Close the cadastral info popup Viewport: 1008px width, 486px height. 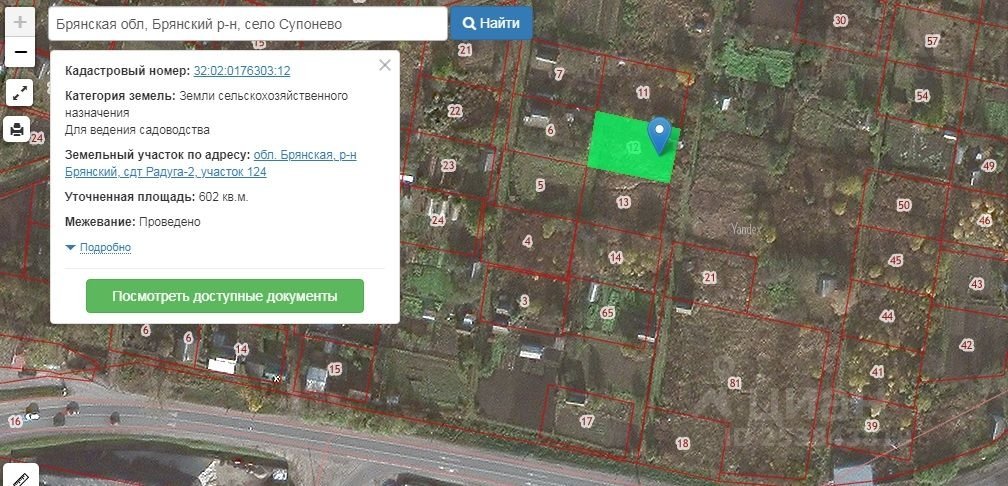click(x=384, y=65)
